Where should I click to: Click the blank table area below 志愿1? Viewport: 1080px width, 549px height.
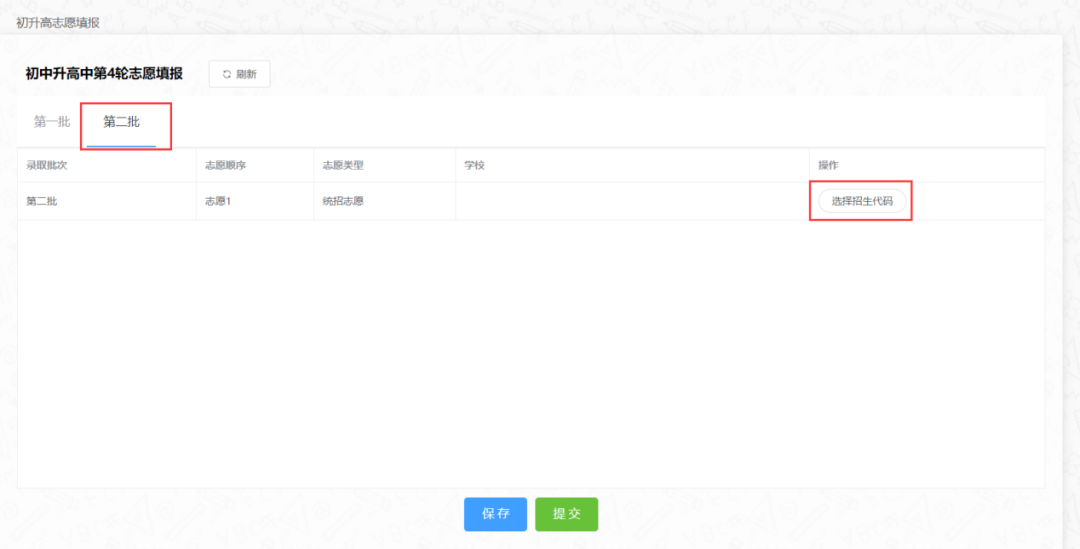click(530, 354)
